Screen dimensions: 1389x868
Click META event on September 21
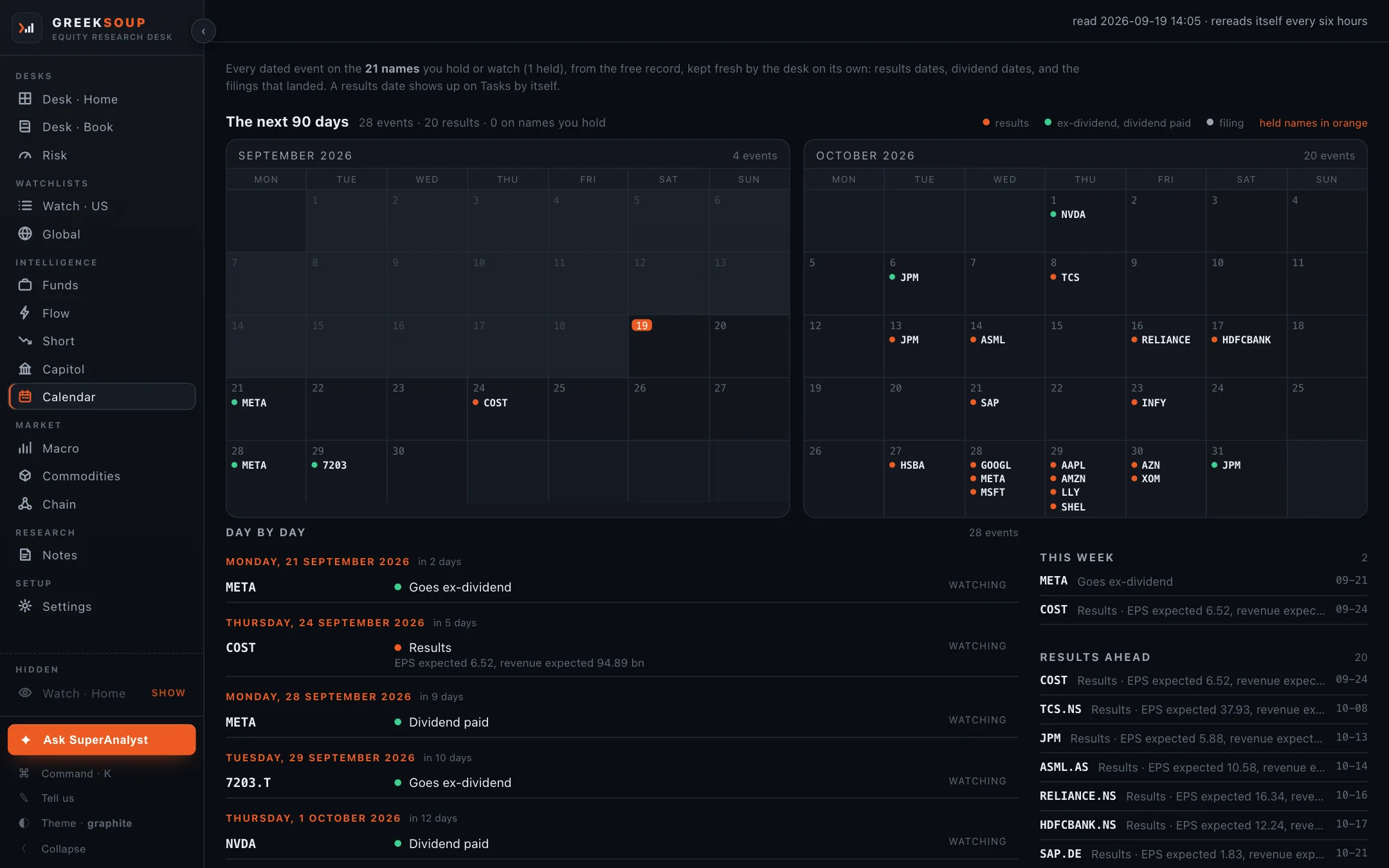(x=249, y=402)
